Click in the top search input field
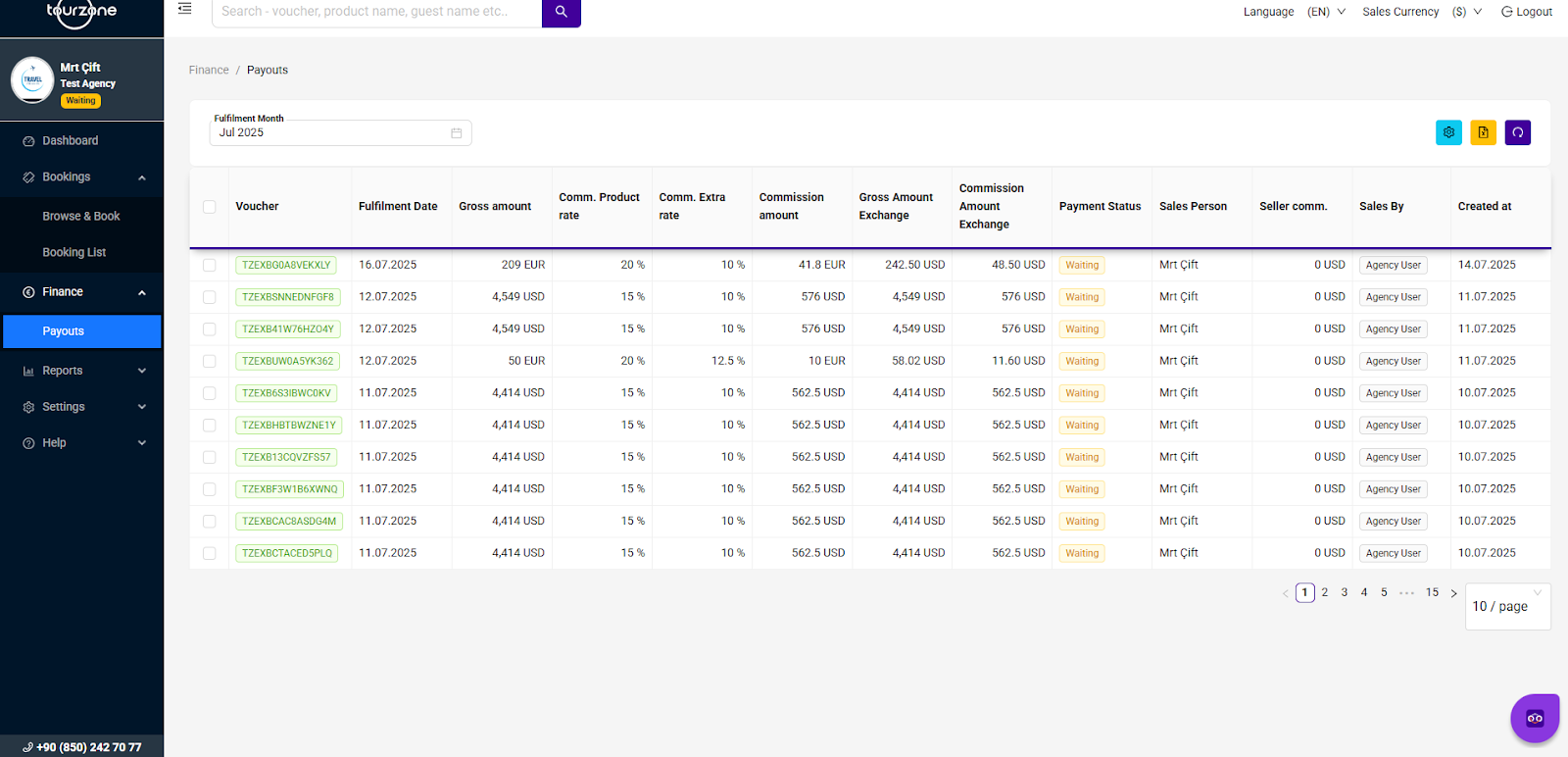Image resolution: width=1568 pixels, height=757 pixels. pos(376,12)
